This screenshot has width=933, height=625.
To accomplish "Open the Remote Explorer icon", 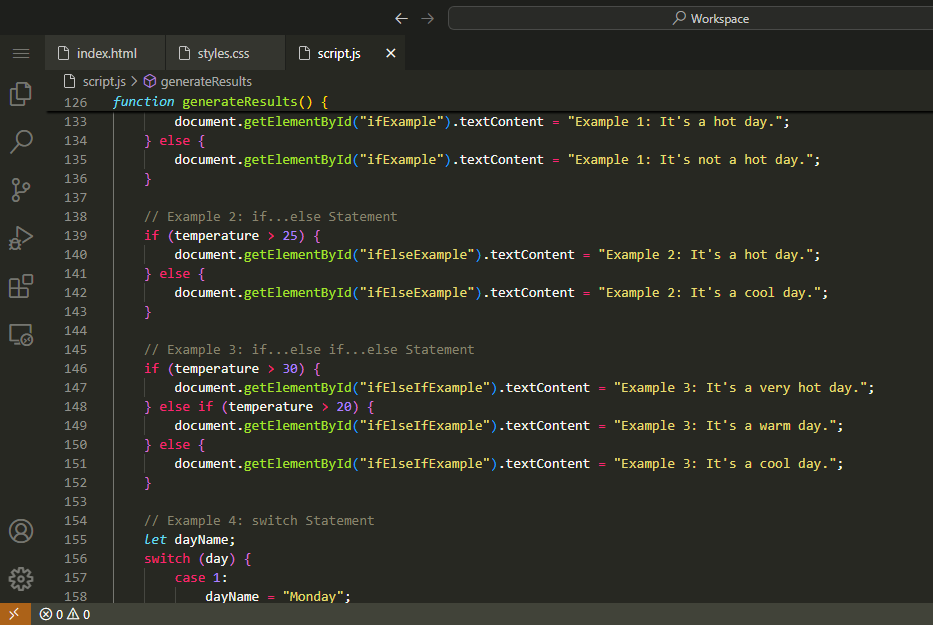I will [x=21, y=335].
